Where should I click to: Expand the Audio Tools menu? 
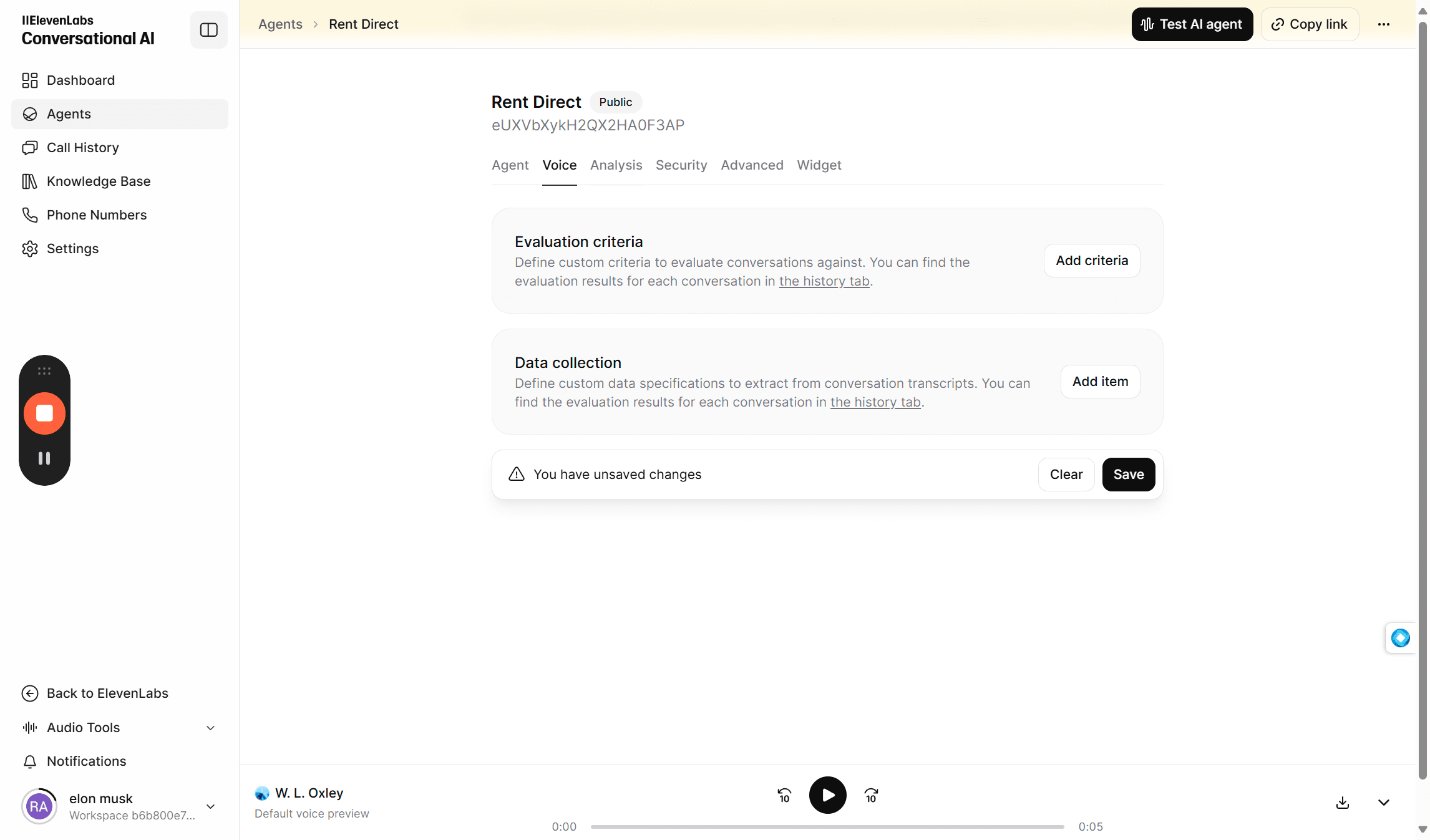[x=119, y=728]
